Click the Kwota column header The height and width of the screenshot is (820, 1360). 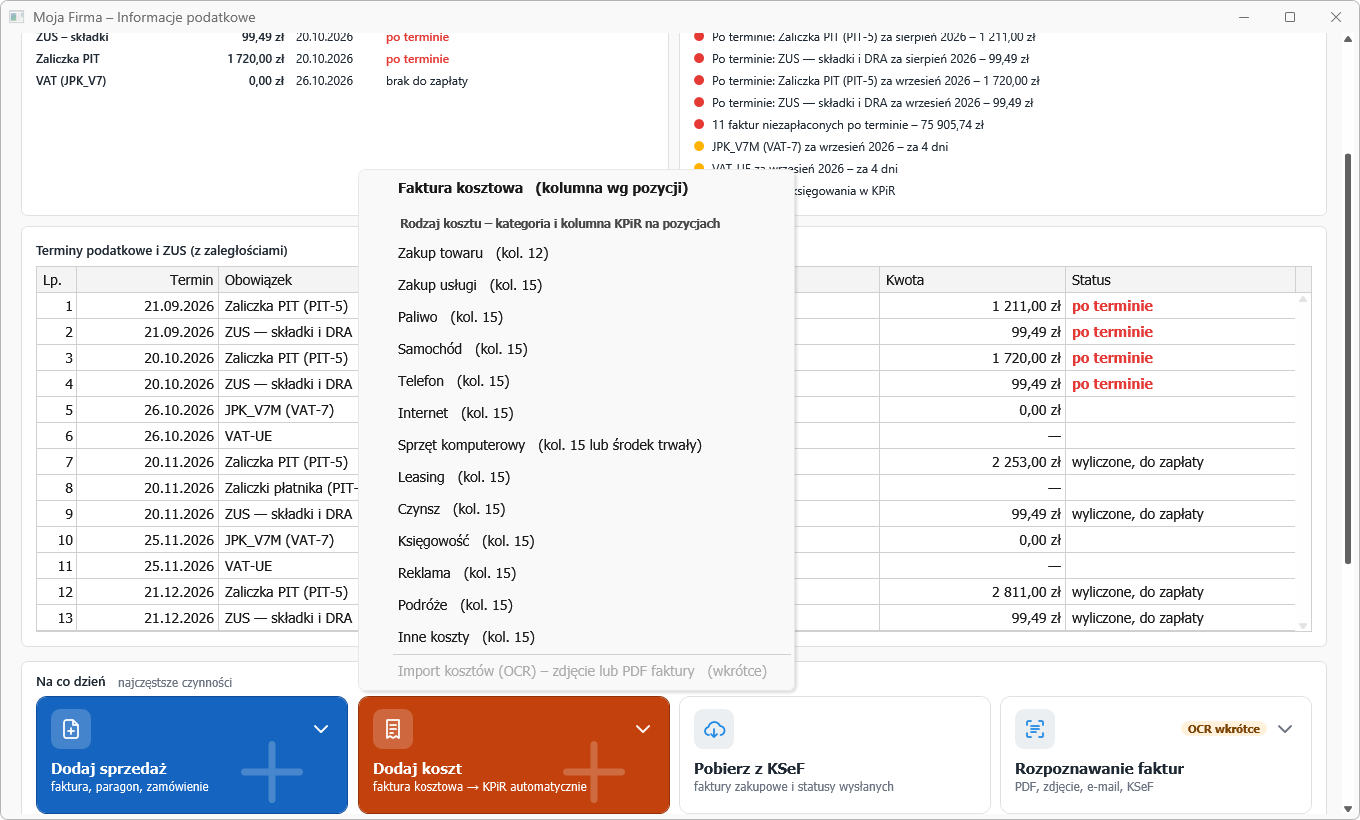click(972, 280)
